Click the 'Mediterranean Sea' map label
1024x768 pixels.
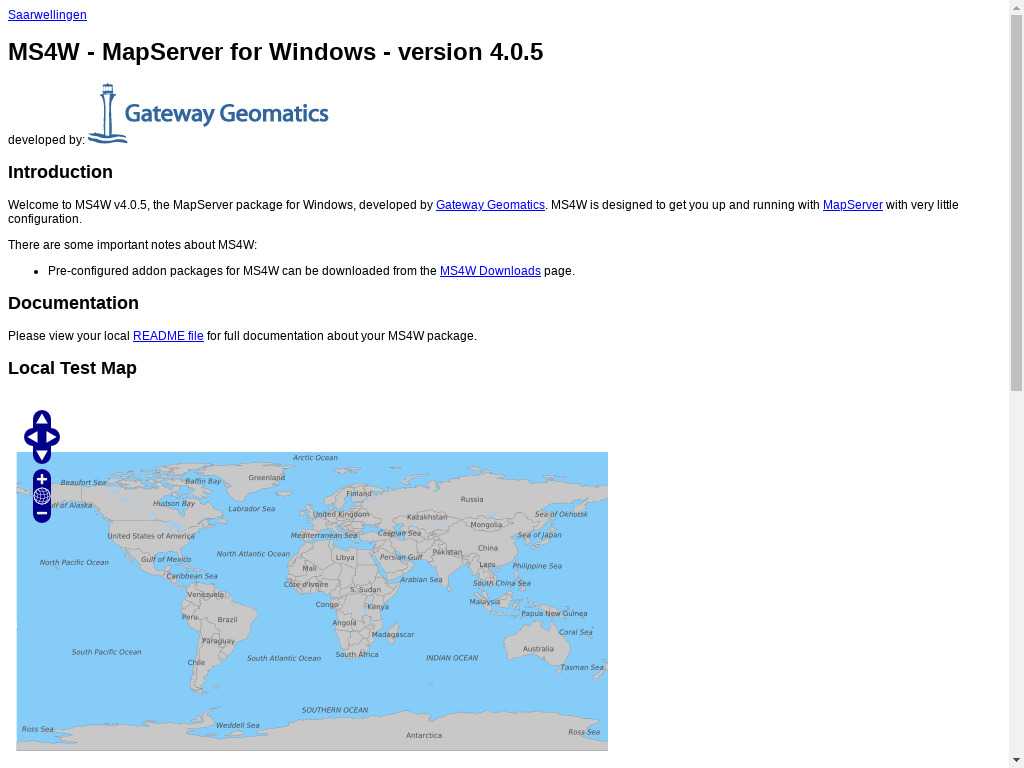click(x=324, y=536)
